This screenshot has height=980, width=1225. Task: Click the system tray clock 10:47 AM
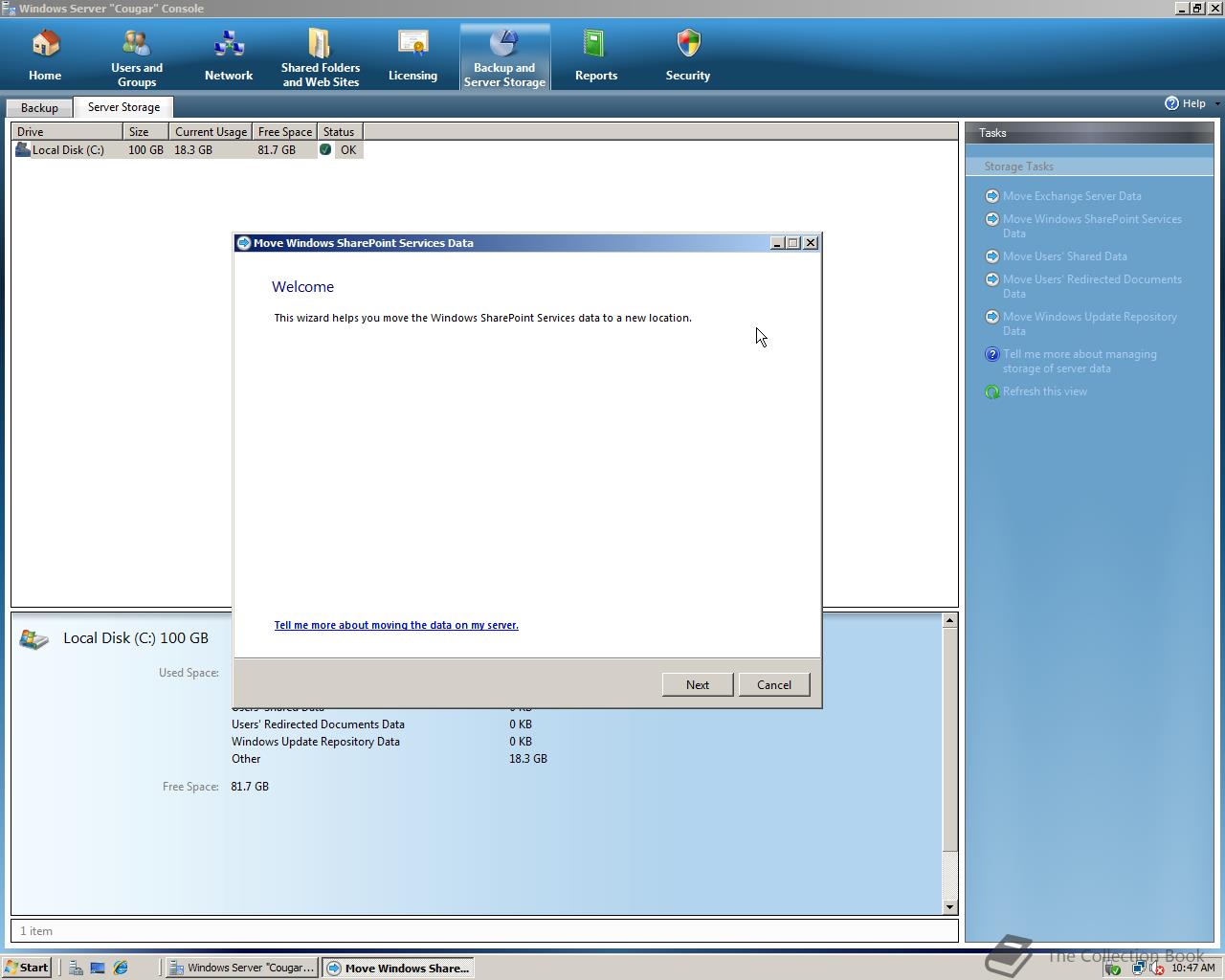[x=1192, y=968]
